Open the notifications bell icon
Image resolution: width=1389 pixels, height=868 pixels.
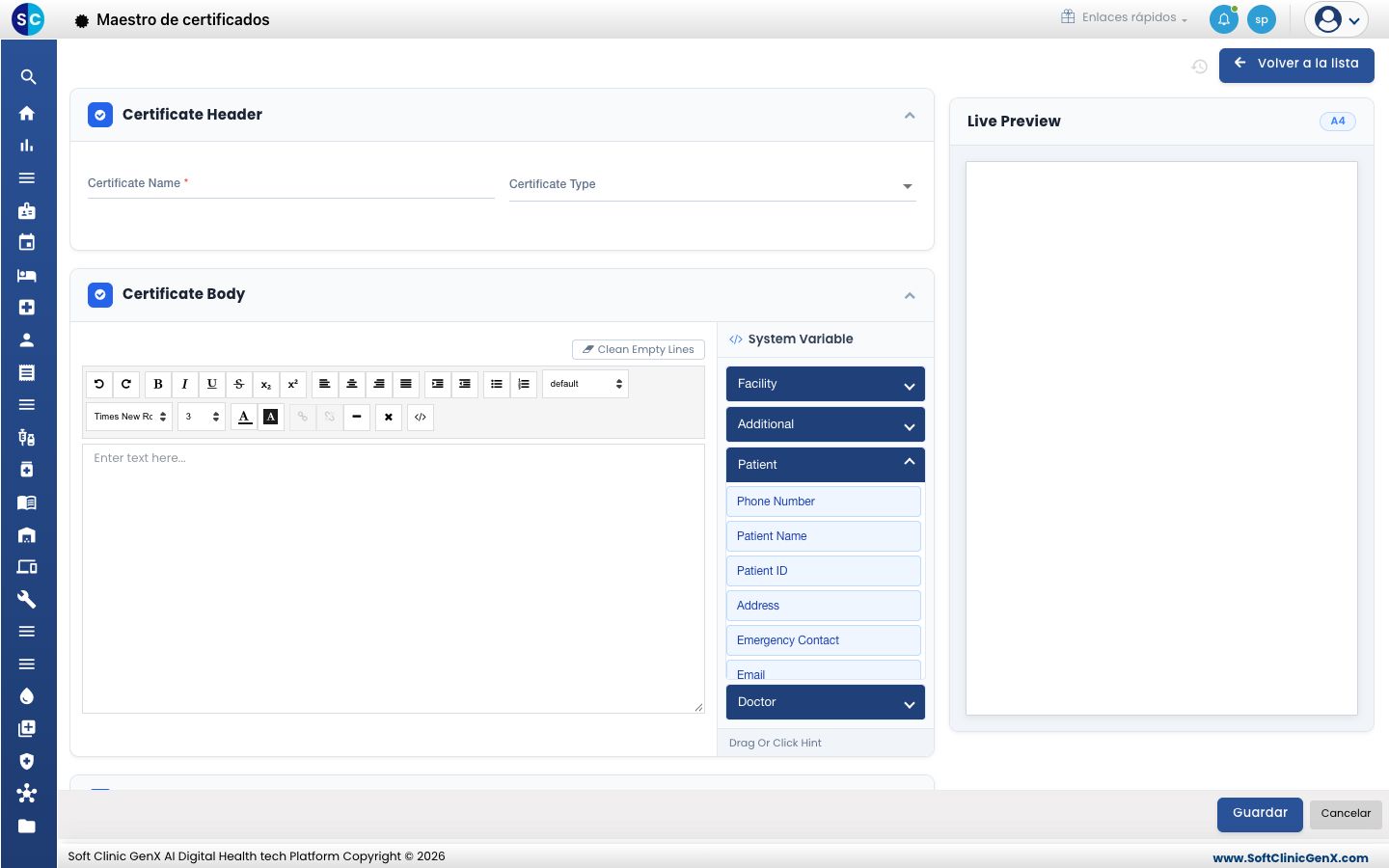pyautogui.click(x=1224, y=19)
